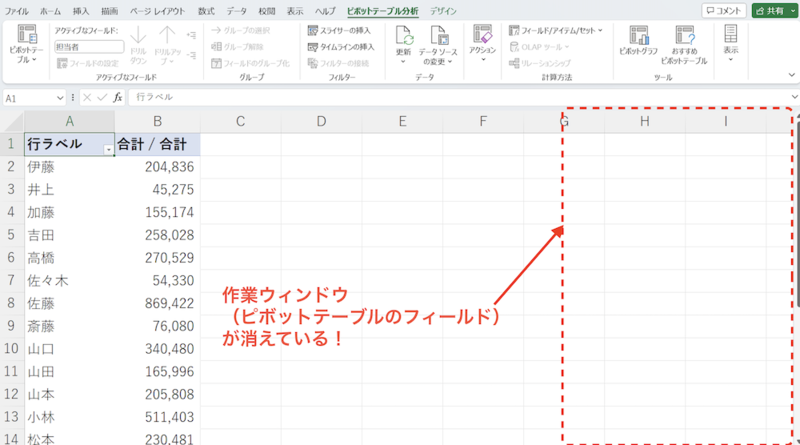The image size is (800, 445).
Task: Switch to the 数式 tab
Action: pyautogui.click(x=206, y=11)
